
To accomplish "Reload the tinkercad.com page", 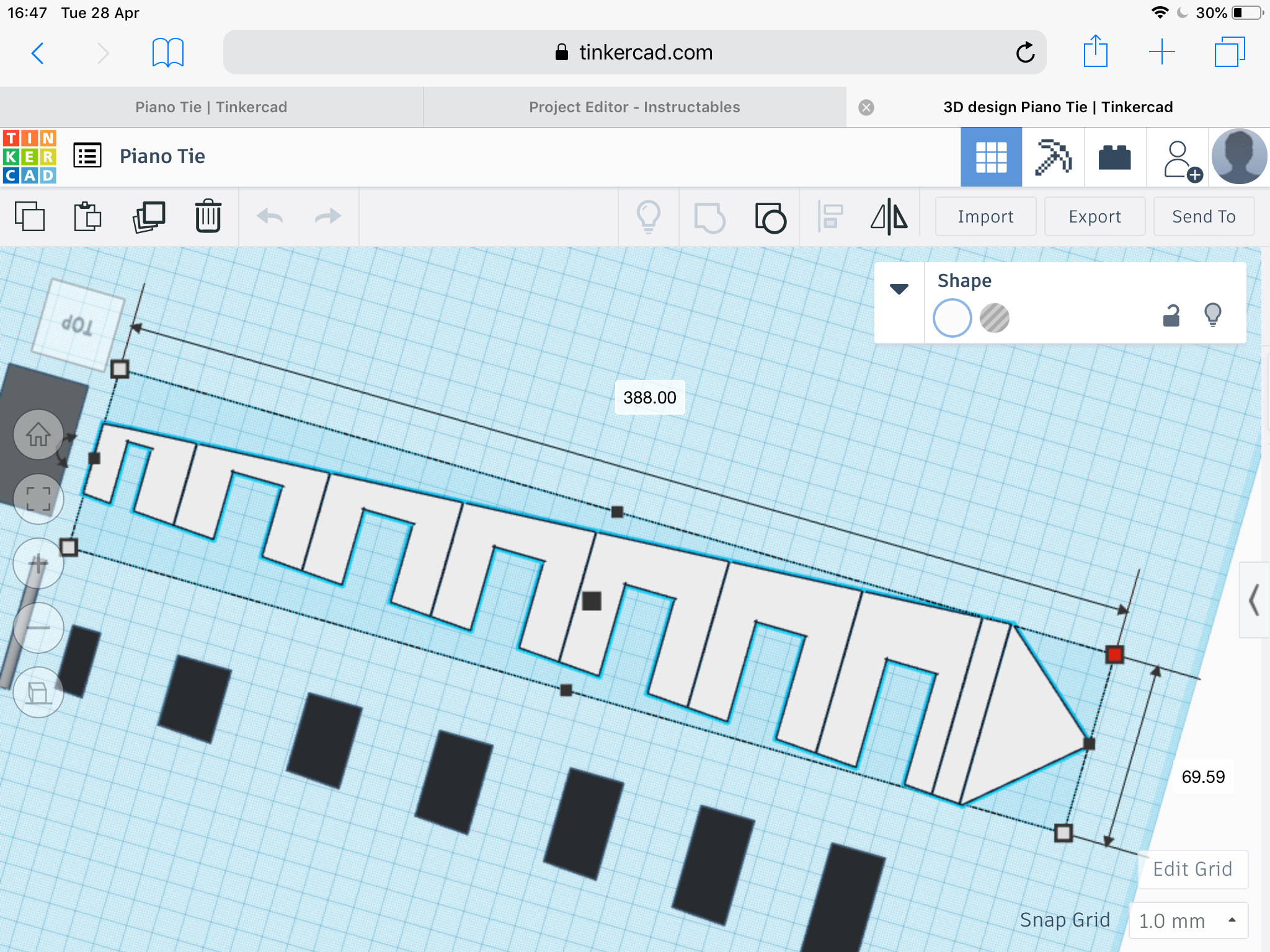I will [x=1025, y=53].
